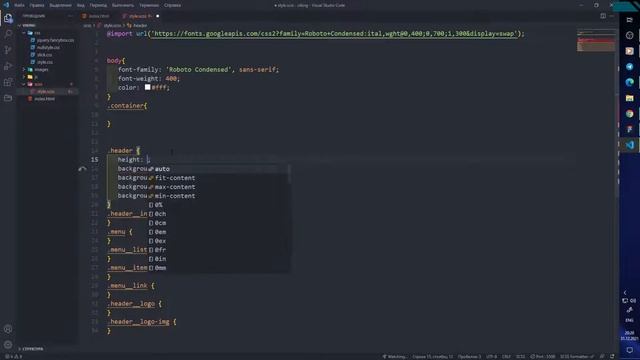Switch to the index.html editor tab
Viewport: 640px width, 360px height.
(x=96, y=16)
